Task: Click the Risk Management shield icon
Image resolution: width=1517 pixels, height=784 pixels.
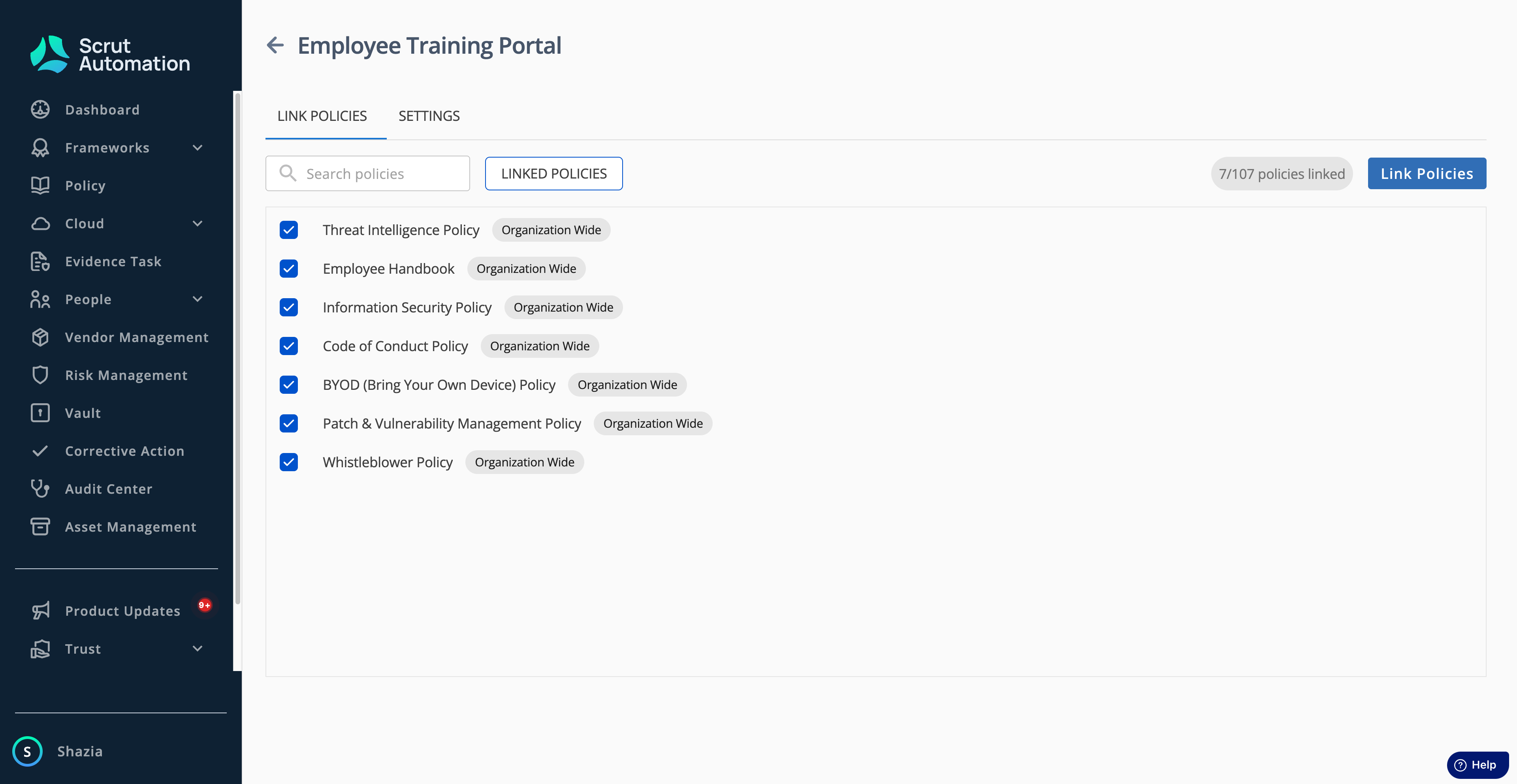Action: tap(40, 375)
